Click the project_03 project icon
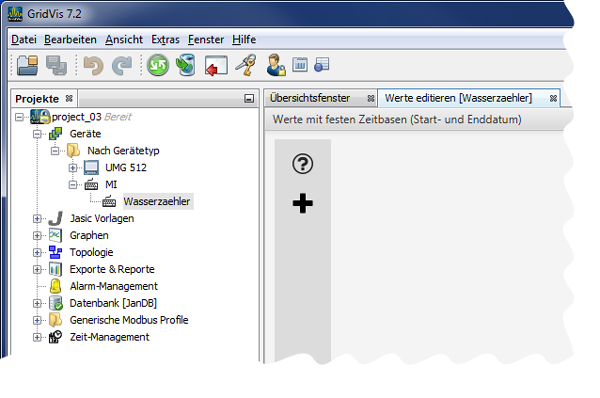The height and width of the screenshot is (398, 600). (x=40, y=117)
